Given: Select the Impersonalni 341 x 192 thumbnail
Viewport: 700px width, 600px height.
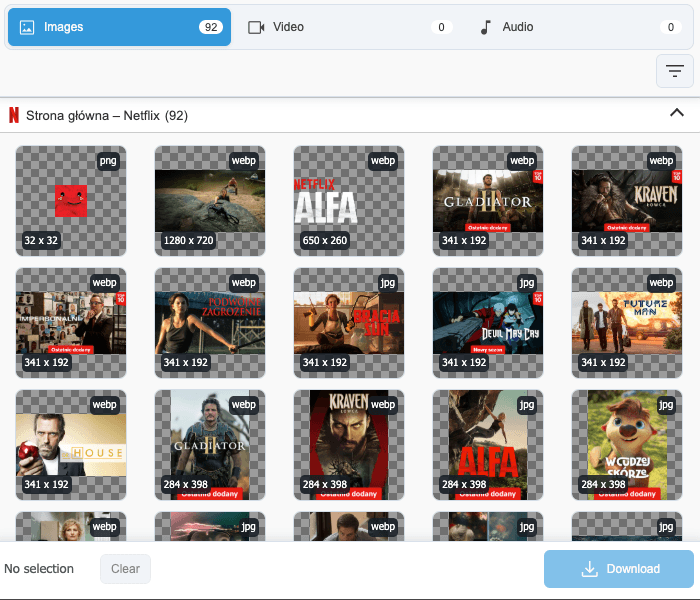Looking at the screenshot, I should coord(71,323).
